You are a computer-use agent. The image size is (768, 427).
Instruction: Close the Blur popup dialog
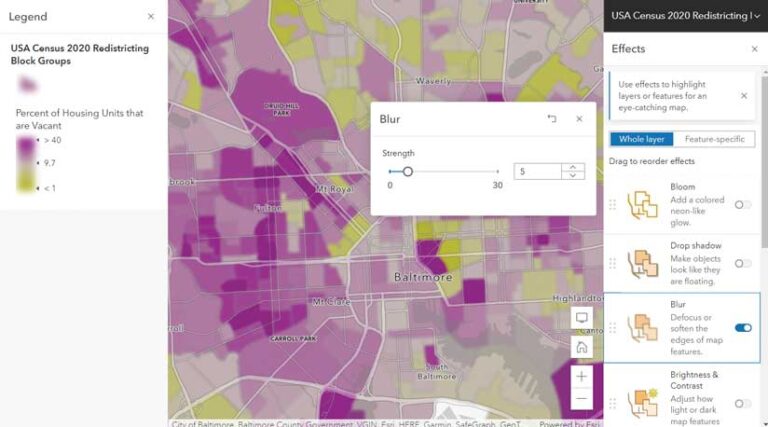pyautogui.click(x=579, y=119)
